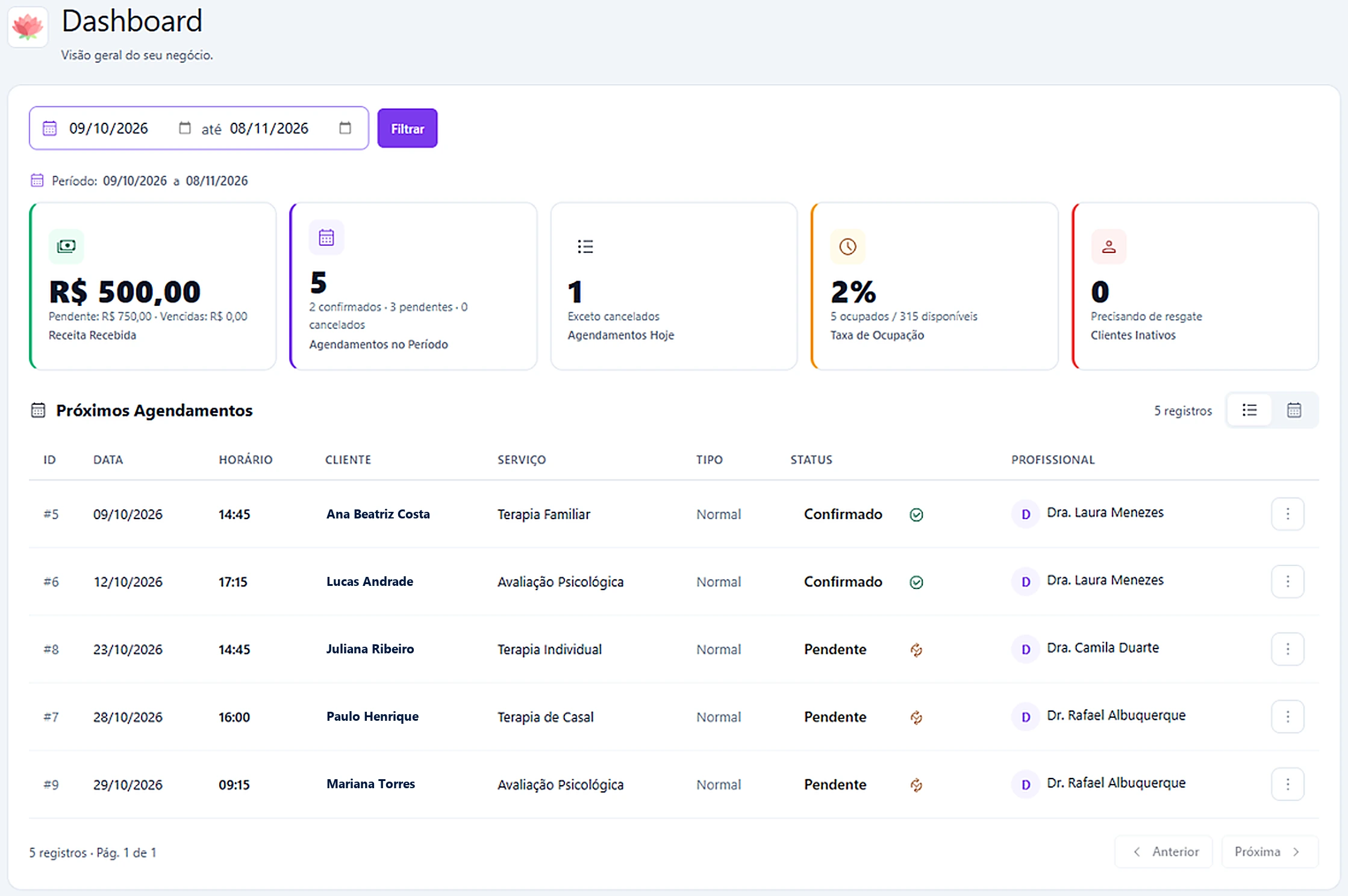Open actions menu for appointment #9
The height and width of the screenshot is (896, 1348).
[x=1288, y=783]
